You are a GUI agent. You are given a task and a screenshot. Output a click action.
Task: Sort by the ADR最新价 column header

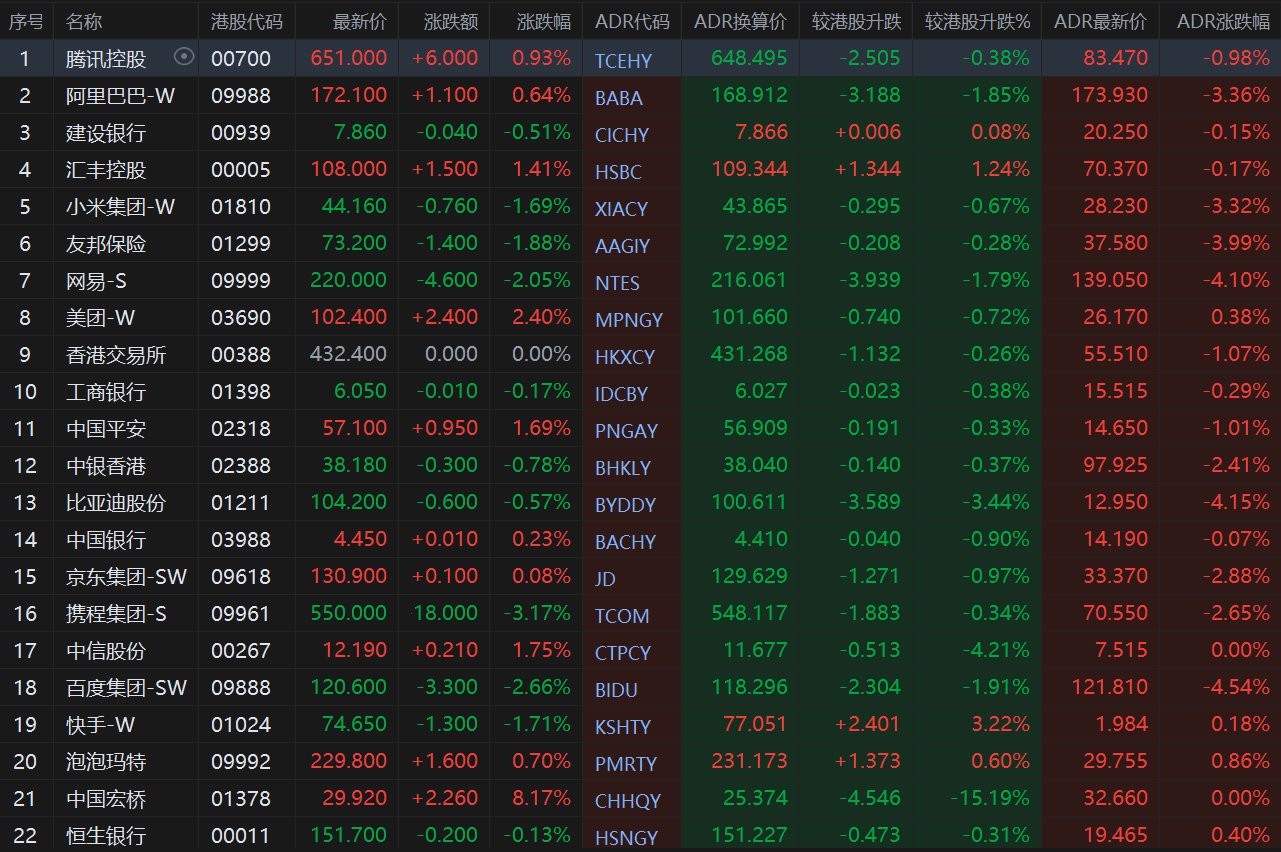pyautogui.click(x=1100, y=21)
